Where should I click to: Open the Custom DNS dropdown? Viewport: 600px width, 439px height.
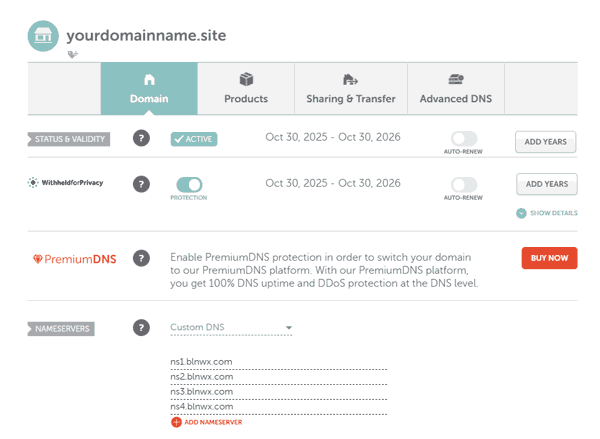coord(231,328)
